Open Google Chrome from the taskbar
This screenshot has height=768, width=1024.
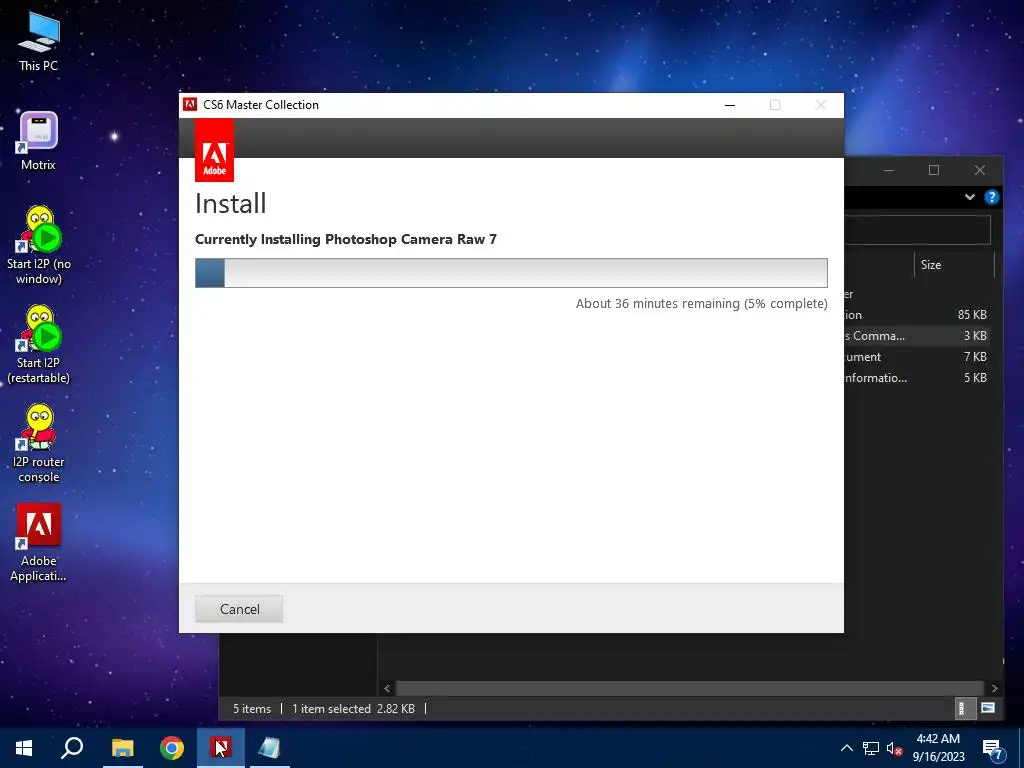(x=172, y=748)
